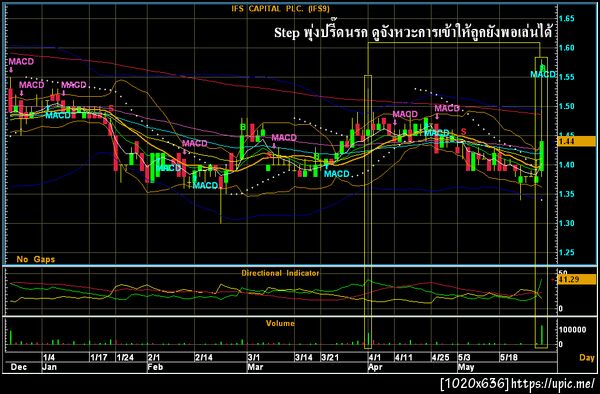Image resolution: width=600 pixels, height=394 pixels.
Task: Click the 1.65 price axis label
Action: [x=567, y=18]
